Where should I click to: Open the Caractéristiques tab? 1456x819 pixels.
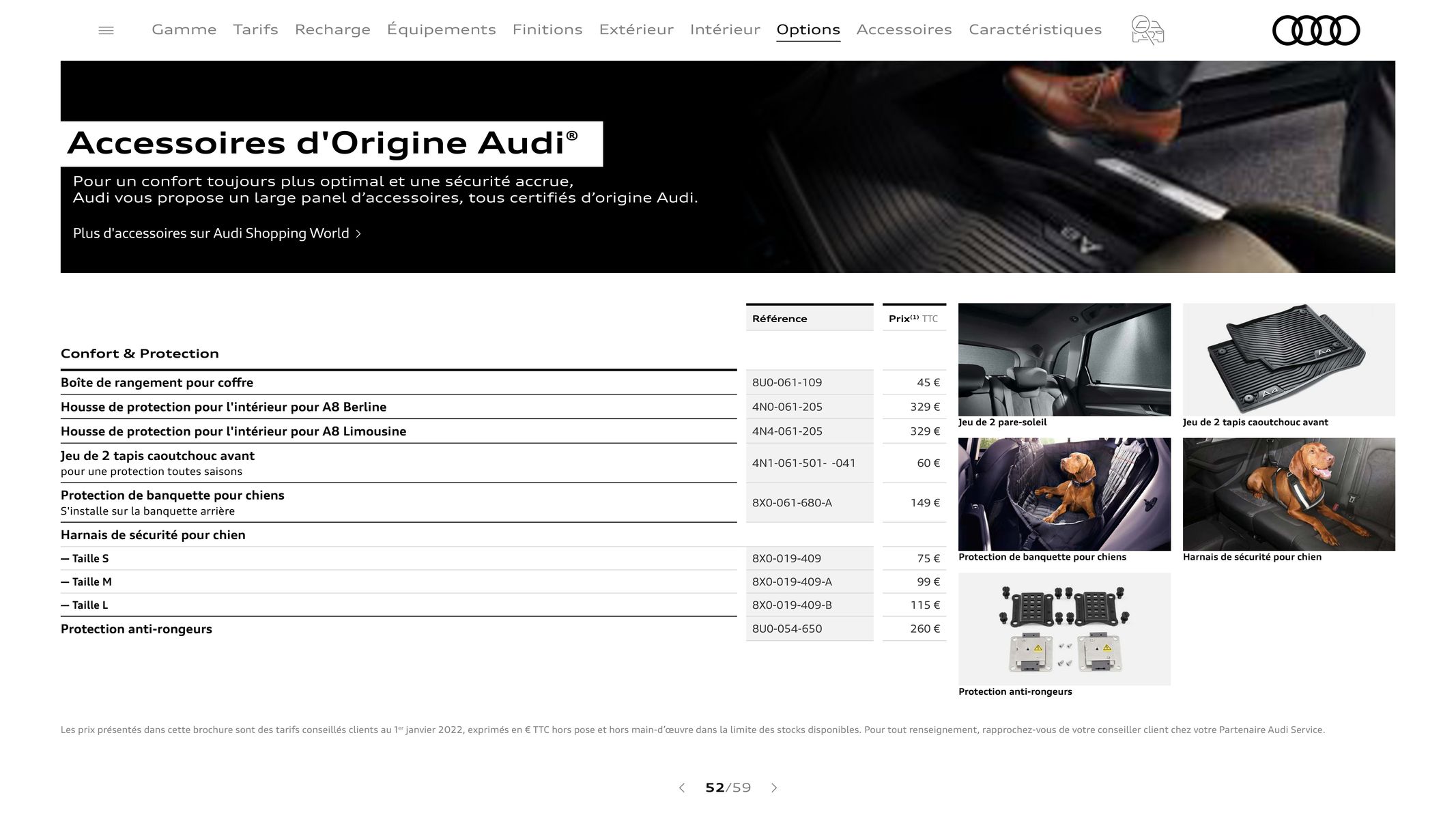pyautogui.click(x=1035, y=29)
